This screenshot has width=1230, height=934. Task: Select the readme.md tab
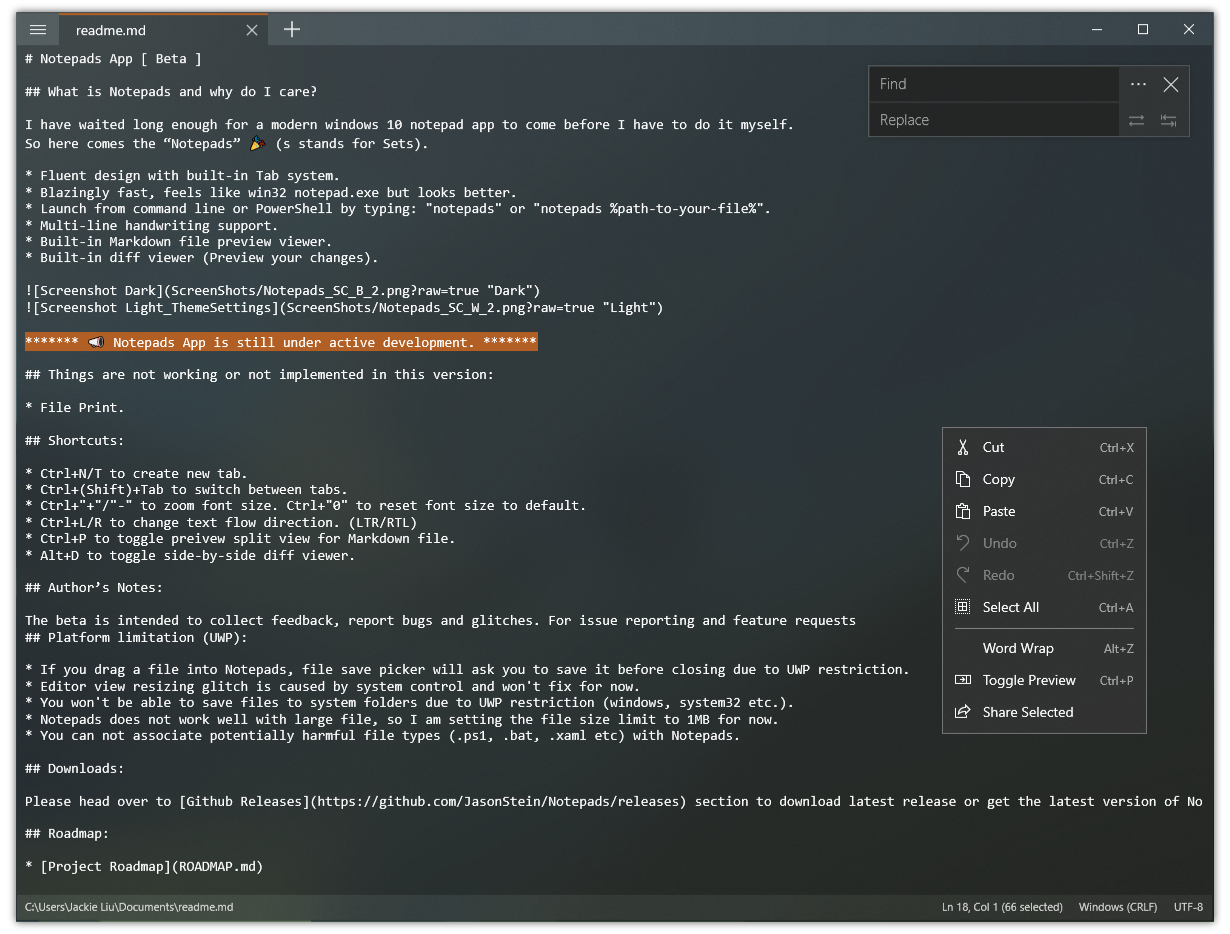tap(164, 30)
